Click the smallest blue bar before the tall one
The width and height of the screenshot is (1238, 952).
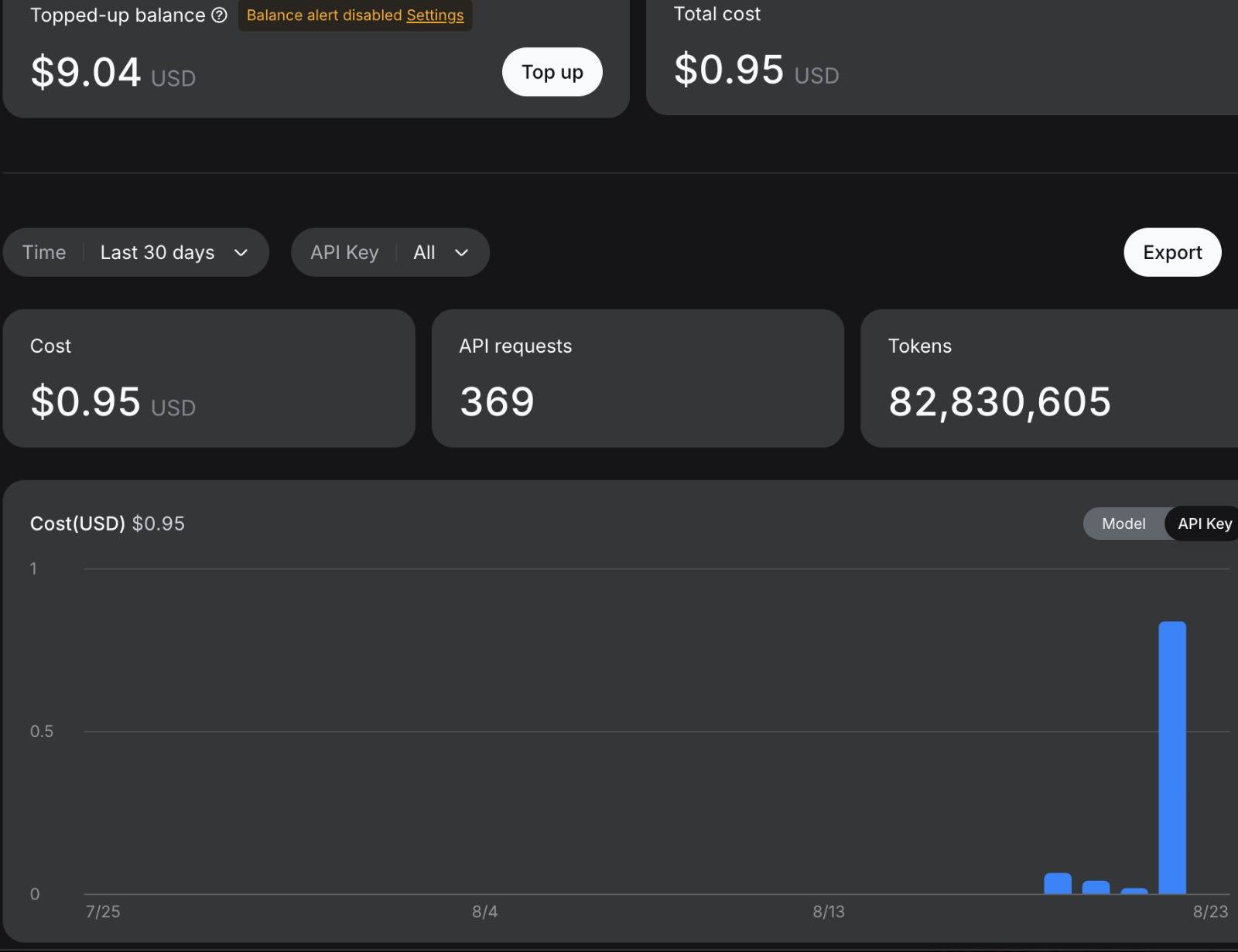tap(1134, 891)
